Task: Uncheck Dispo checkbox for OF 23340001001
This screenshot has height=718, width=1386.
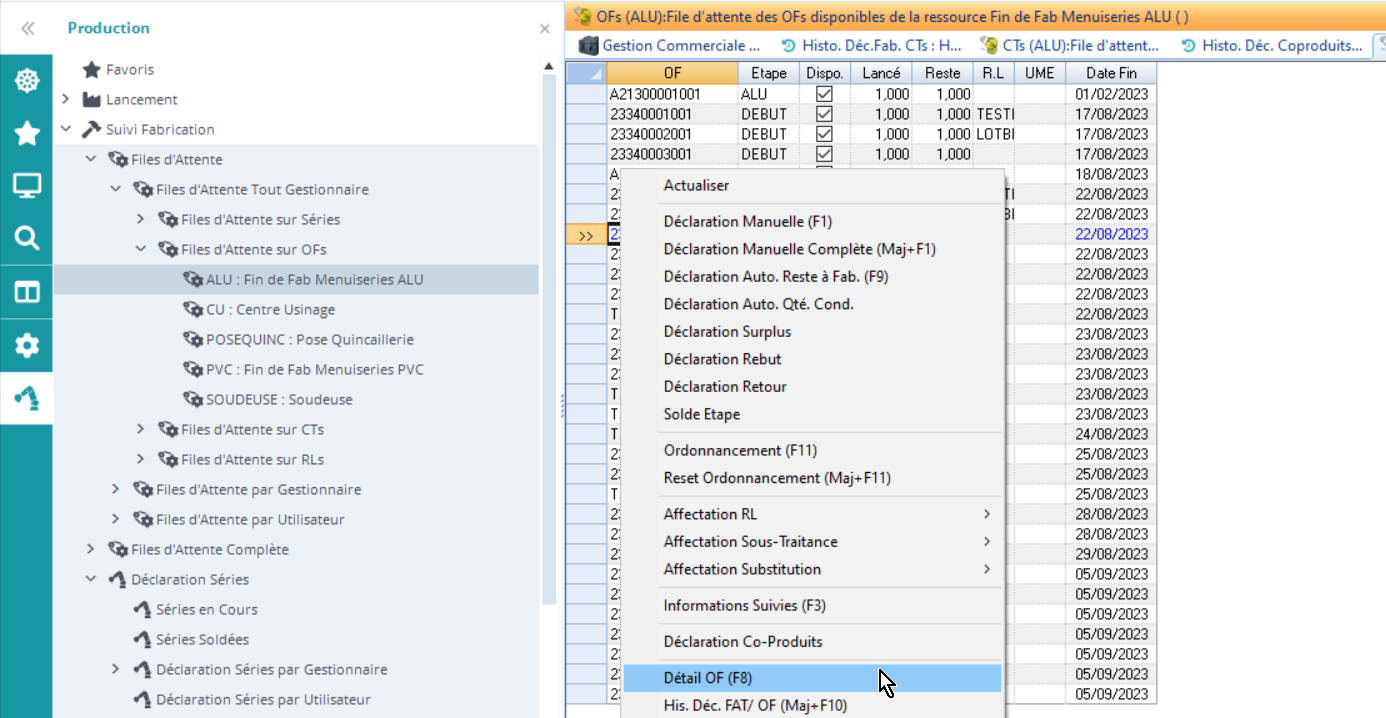Action: tap(824, 114)
